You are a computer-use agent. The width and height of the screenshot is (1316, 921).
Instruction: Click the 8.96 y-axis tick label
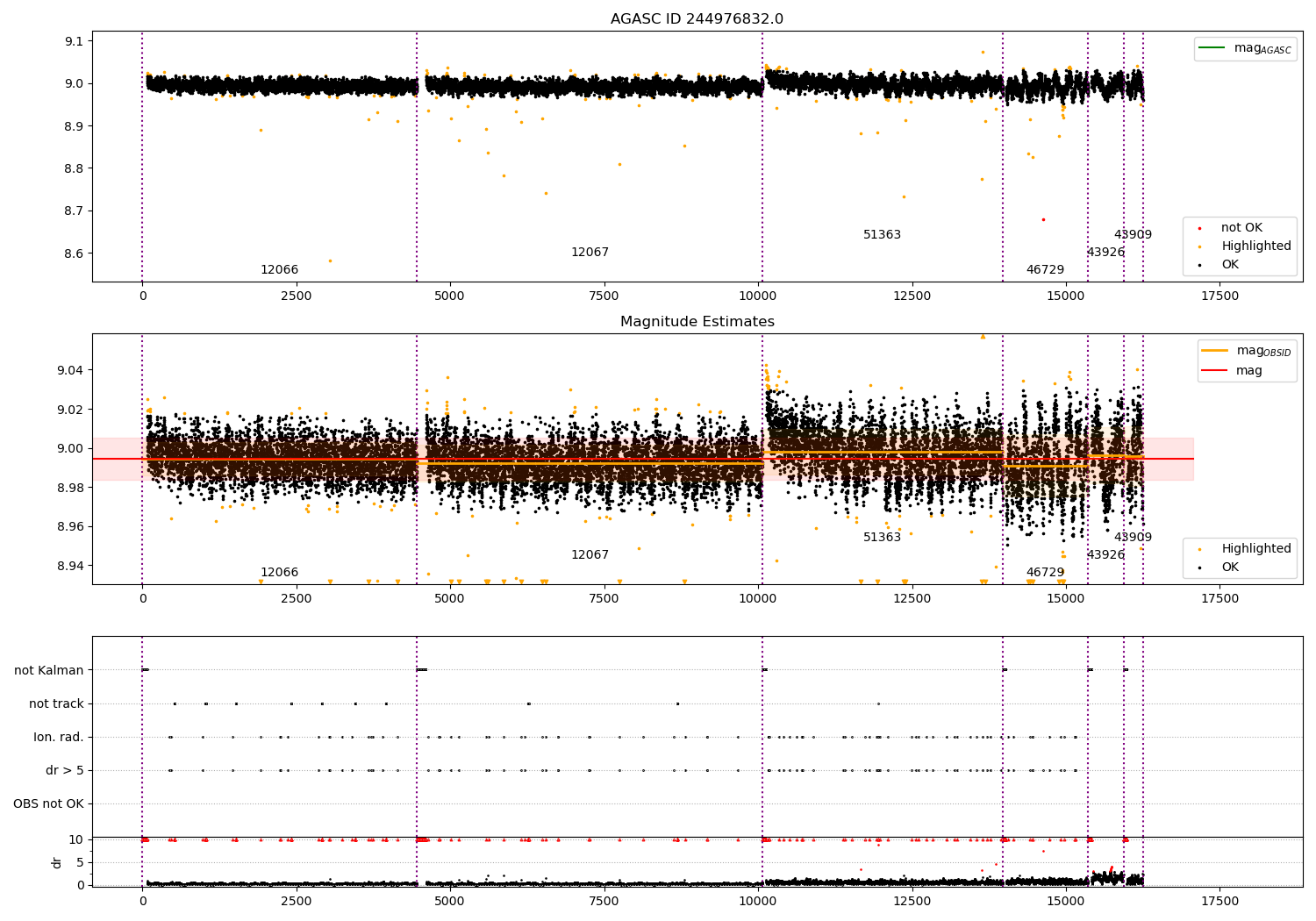point(69,526)
